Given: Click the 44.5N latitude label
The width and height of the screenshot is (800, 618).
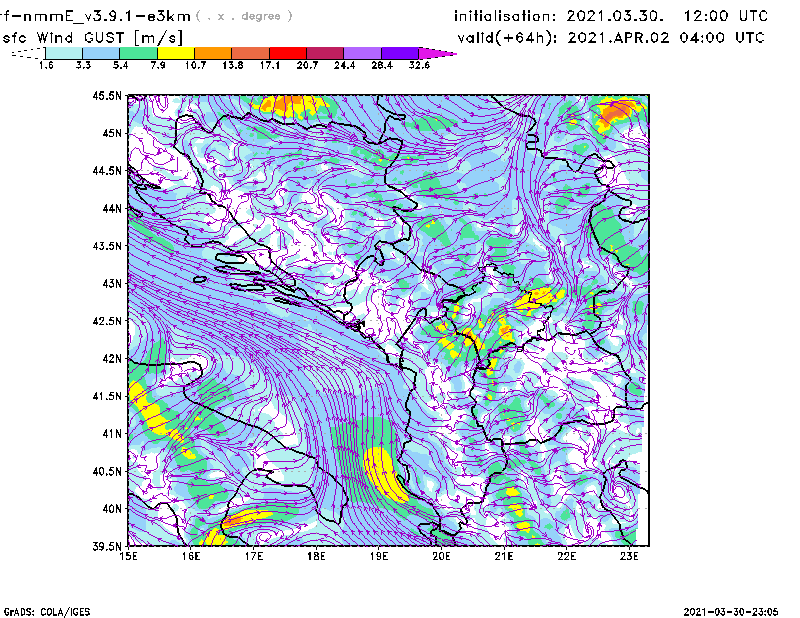Looking at the screenshot, I should (107, 171).
